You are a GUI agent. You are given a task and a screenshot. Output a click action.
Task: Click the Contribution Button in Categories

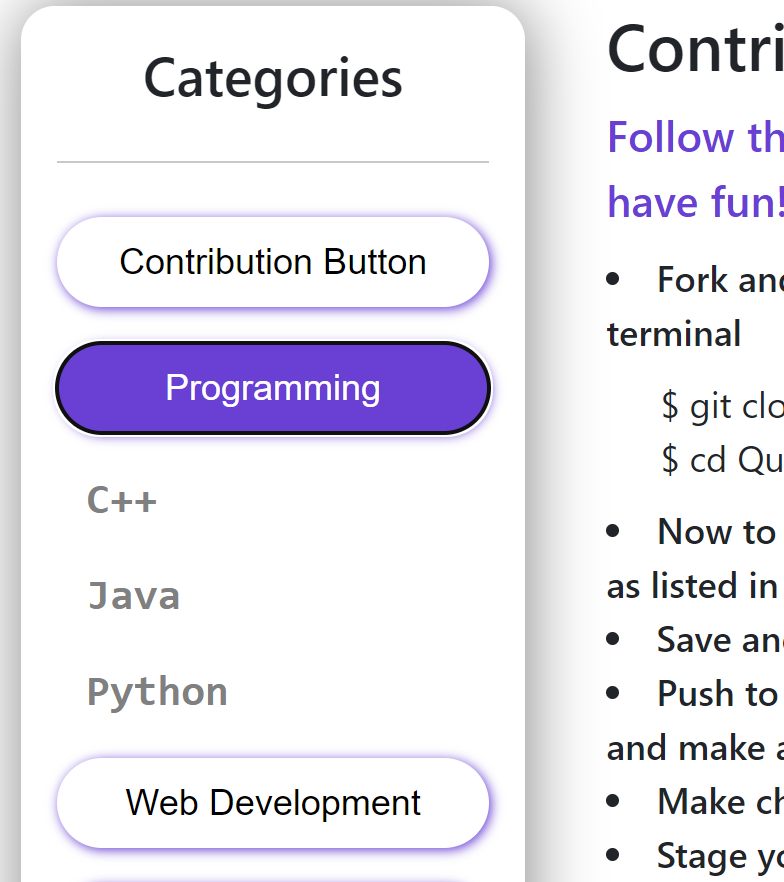[x=272, y=262]
